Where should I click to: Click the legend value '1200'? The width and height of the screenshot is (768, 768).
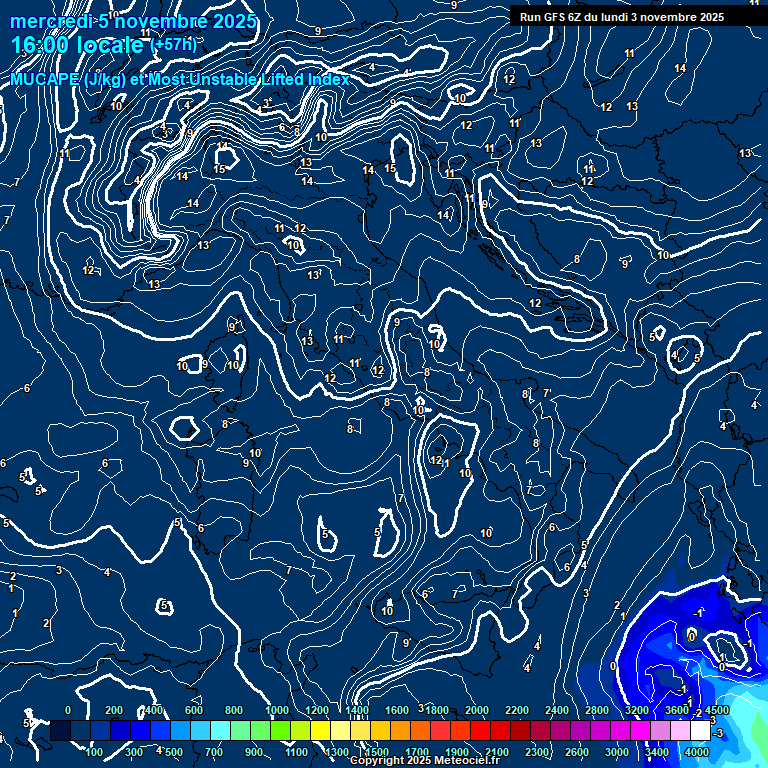tap(317, 710)
